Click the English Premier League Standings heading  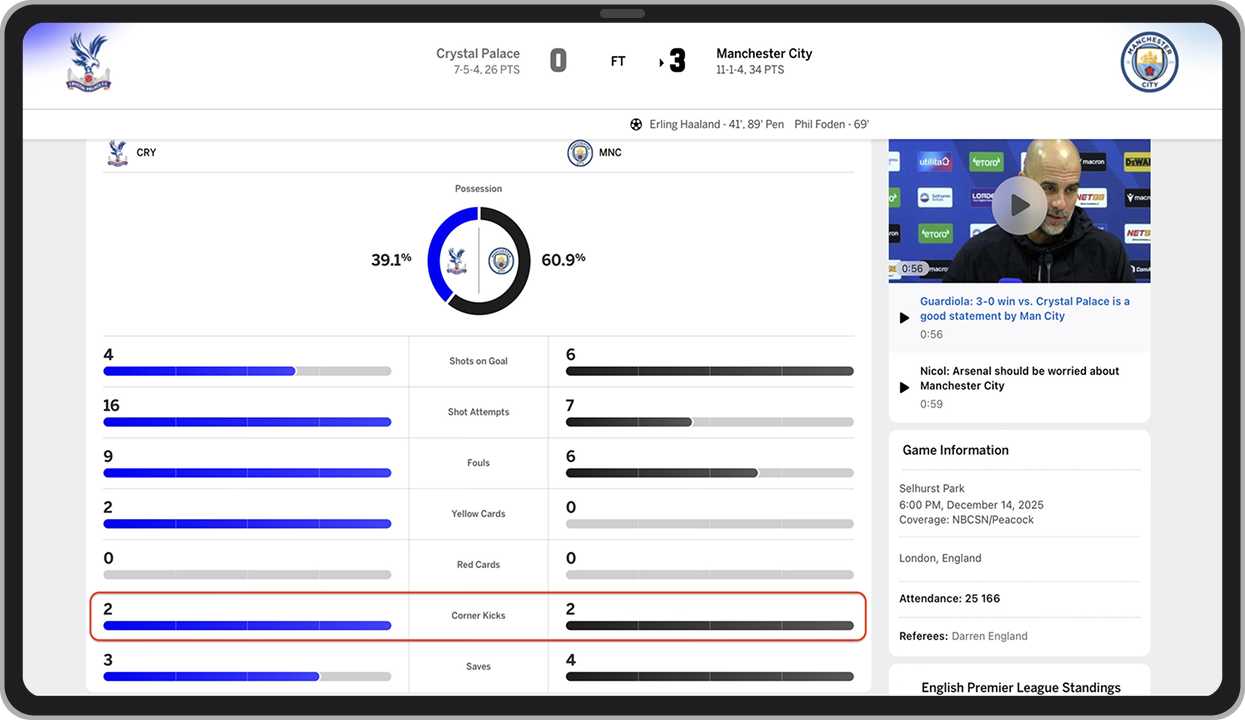pos(1020,688)
